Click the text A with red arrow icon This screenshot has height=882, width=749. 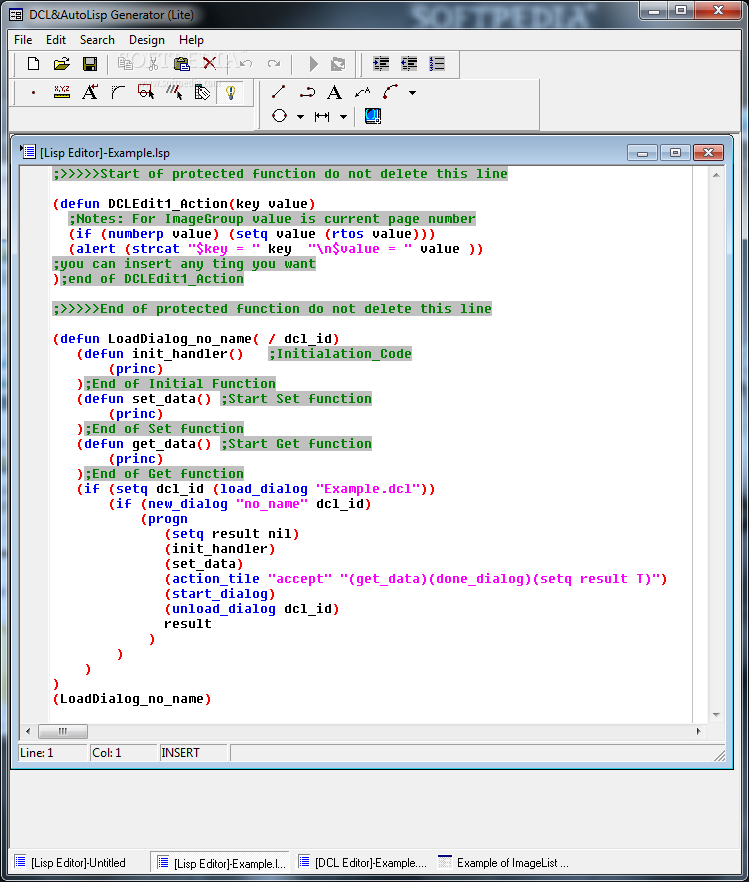click(90, 92)
